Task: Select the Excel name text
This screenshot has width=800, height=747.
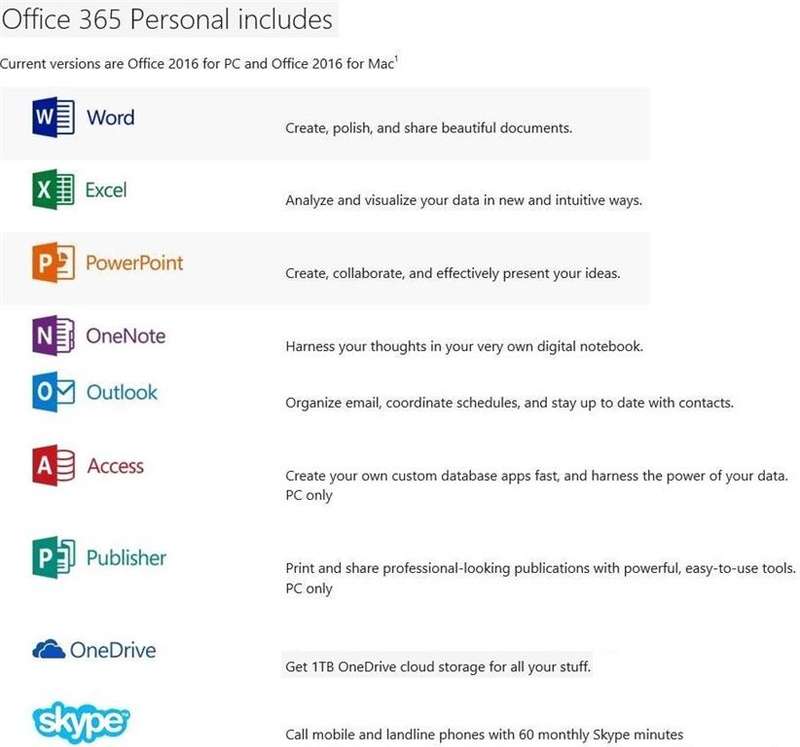Action: (106, 190)
